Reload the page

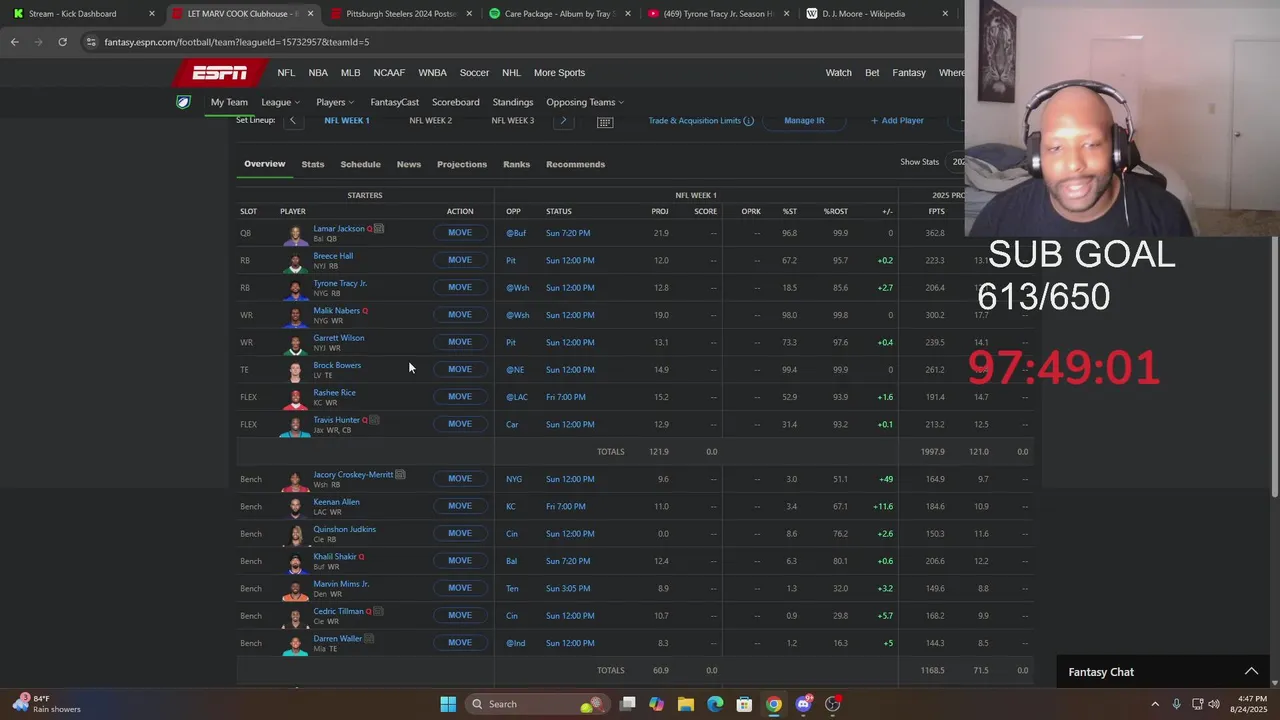(x=62, y=42)
